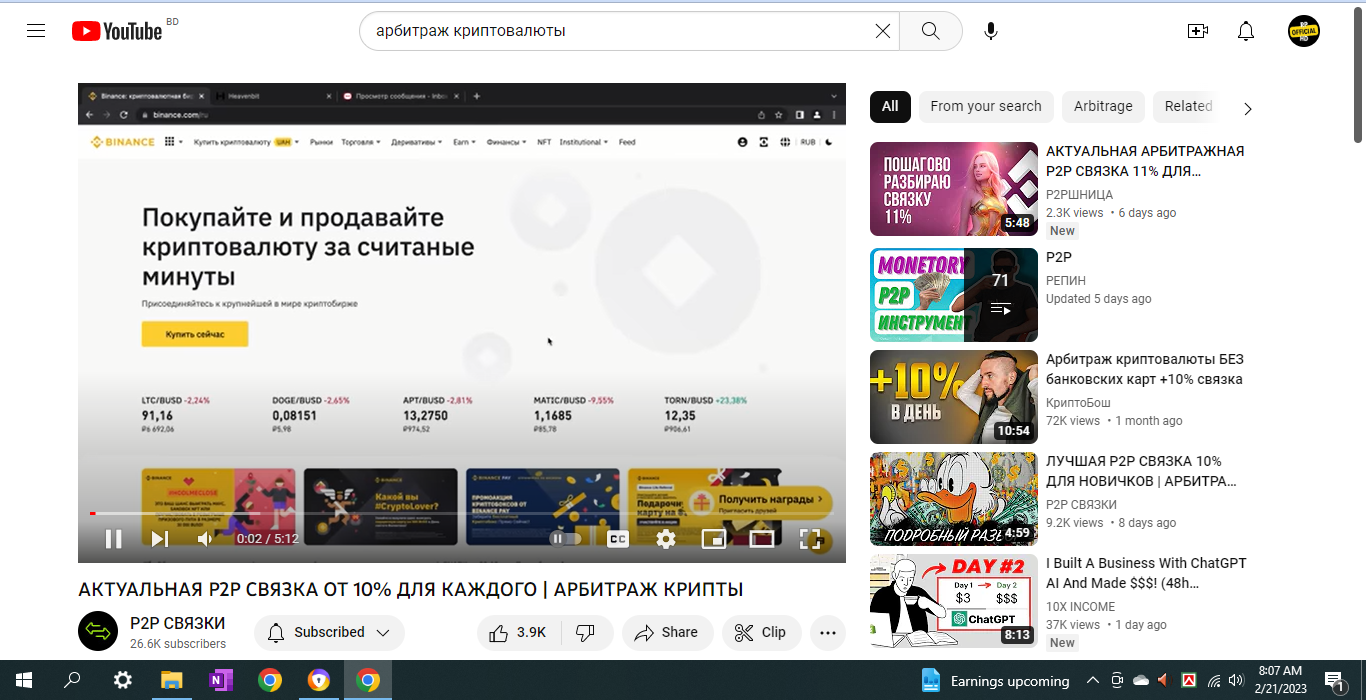
Task: Click the magnifier search button
Action: click(x=931, y=31)
